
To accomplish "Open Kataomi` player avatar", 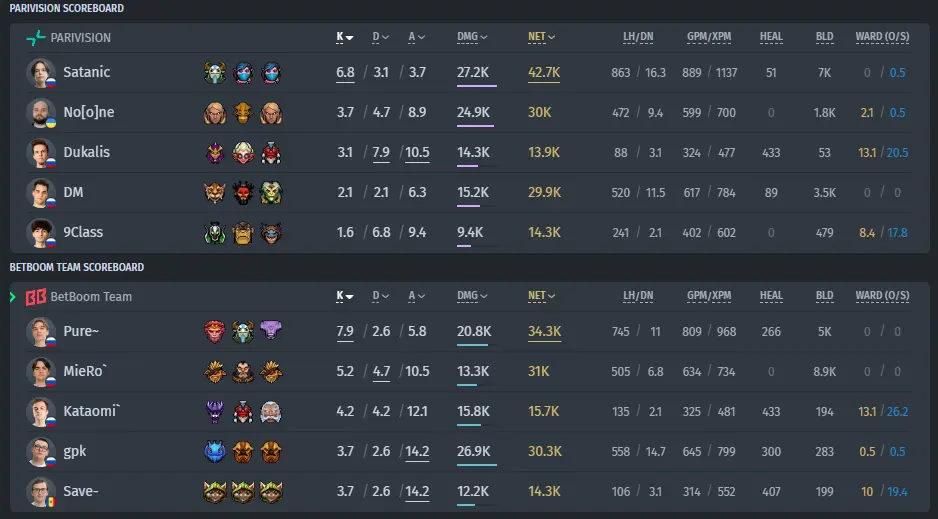I will coord(41,411).
